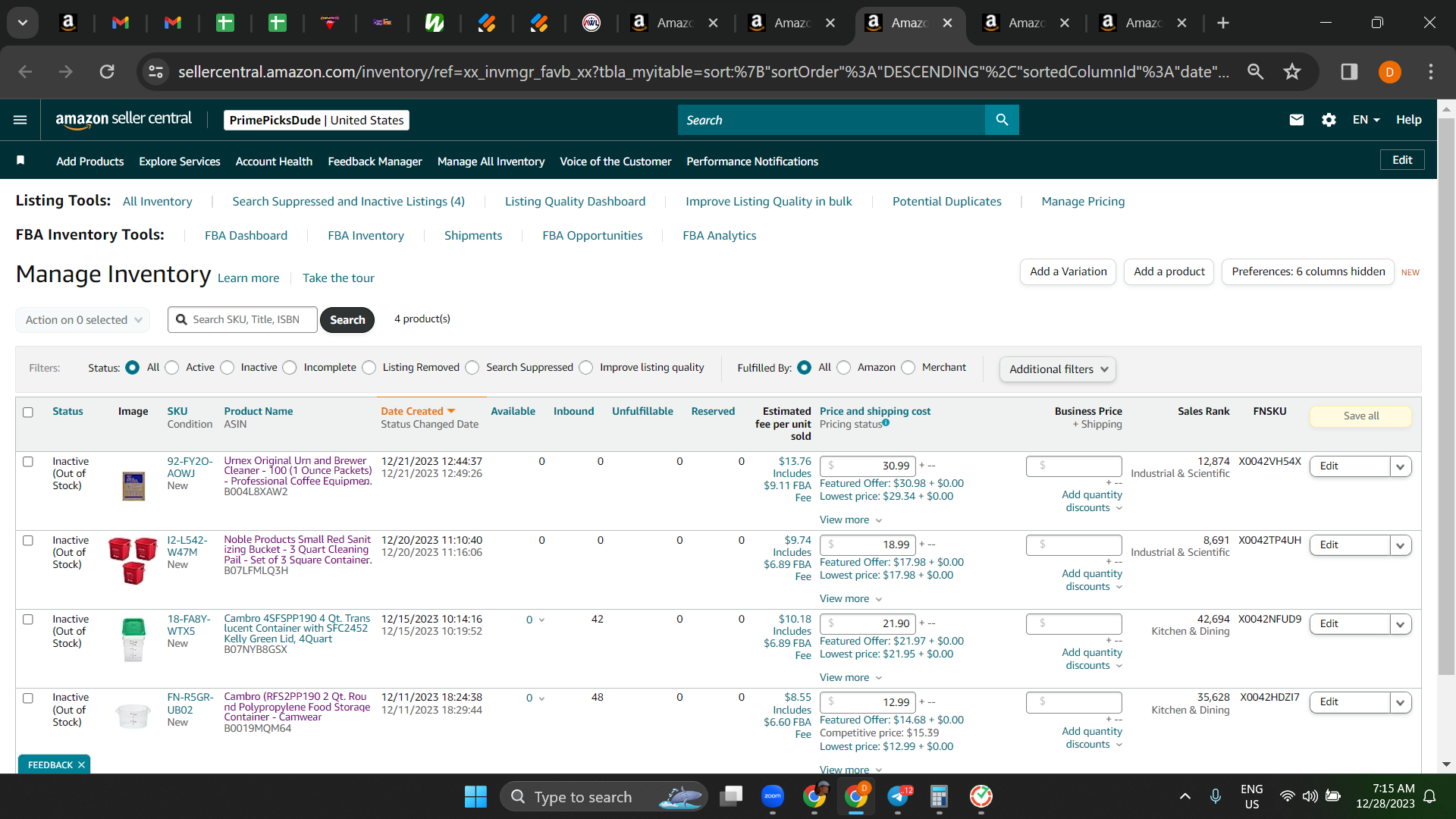The height and width of the screenshot is (819, 1456).
Task: Open the tab search dropdown arrow
Action: (23, 23)
